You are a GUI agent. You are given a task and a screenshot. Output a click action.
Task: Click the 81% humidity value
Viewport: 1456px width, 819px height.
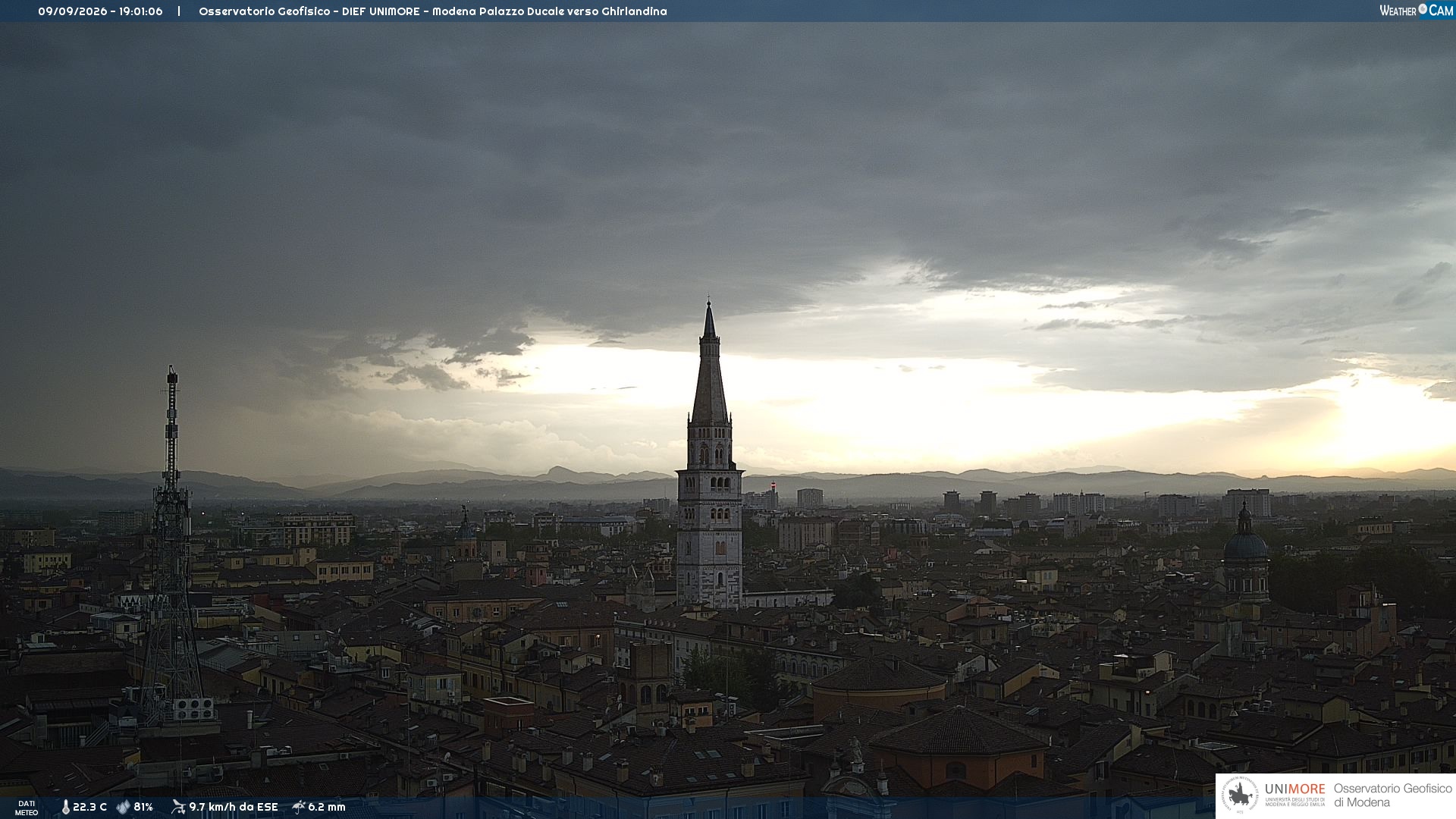(143, 807)
